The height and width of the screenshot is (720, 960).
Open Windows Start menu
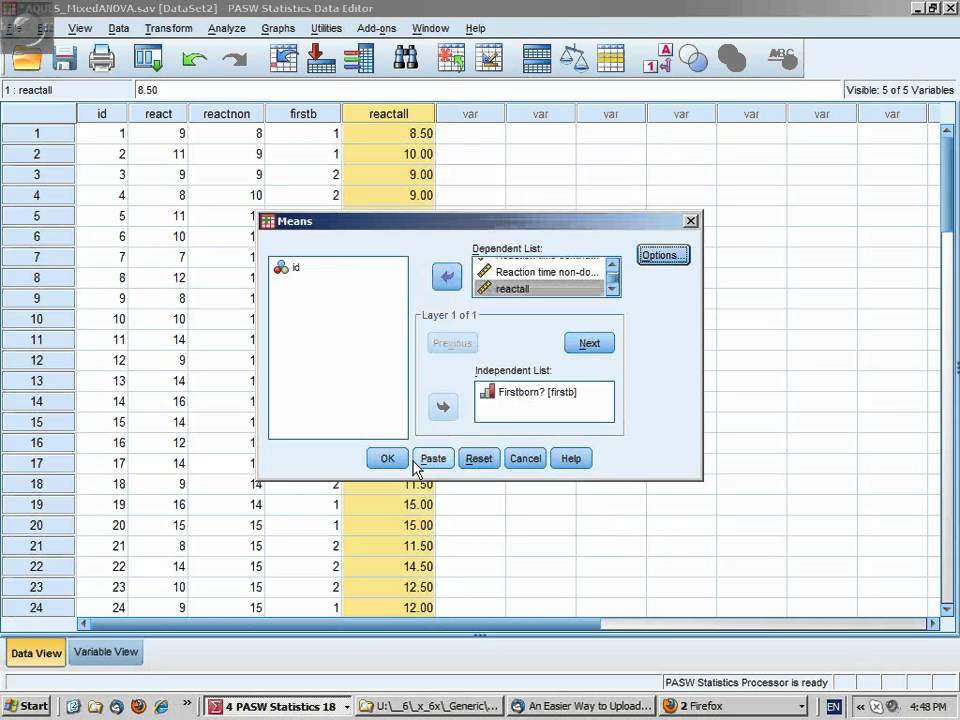click(x=26, y=707)
